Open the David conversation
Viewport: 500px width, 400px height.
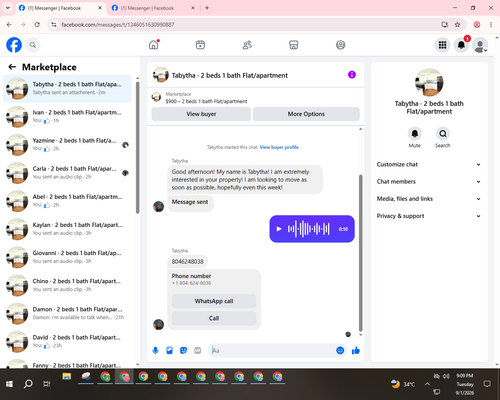67,342
